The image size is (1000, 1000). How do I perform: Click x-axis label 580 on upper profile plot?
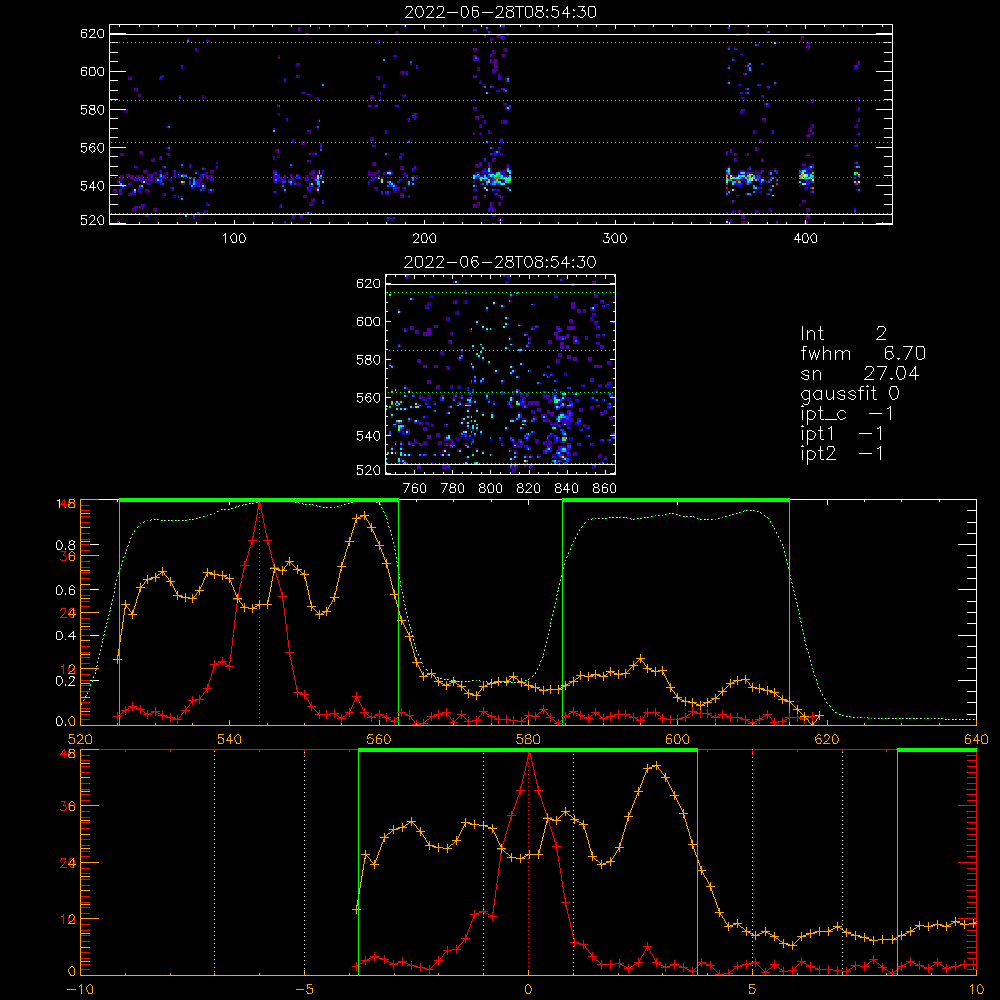(528, 739)
